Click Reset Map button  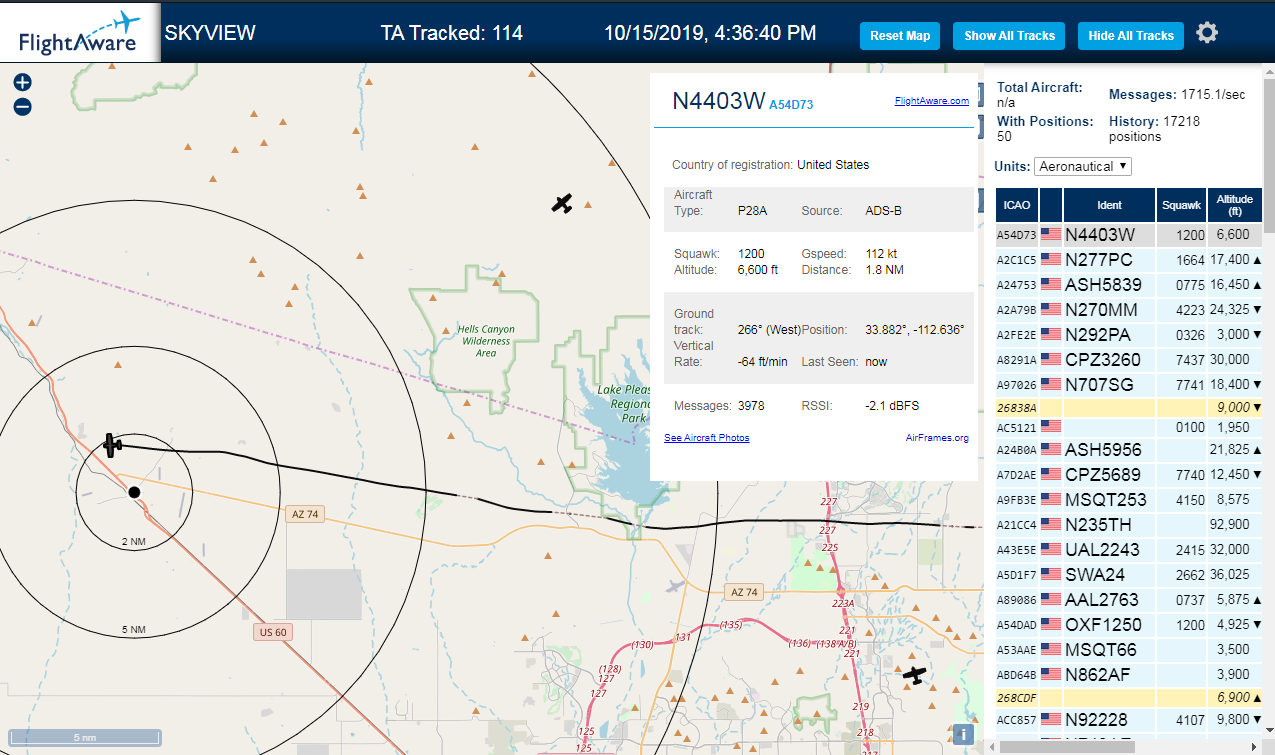900,36
